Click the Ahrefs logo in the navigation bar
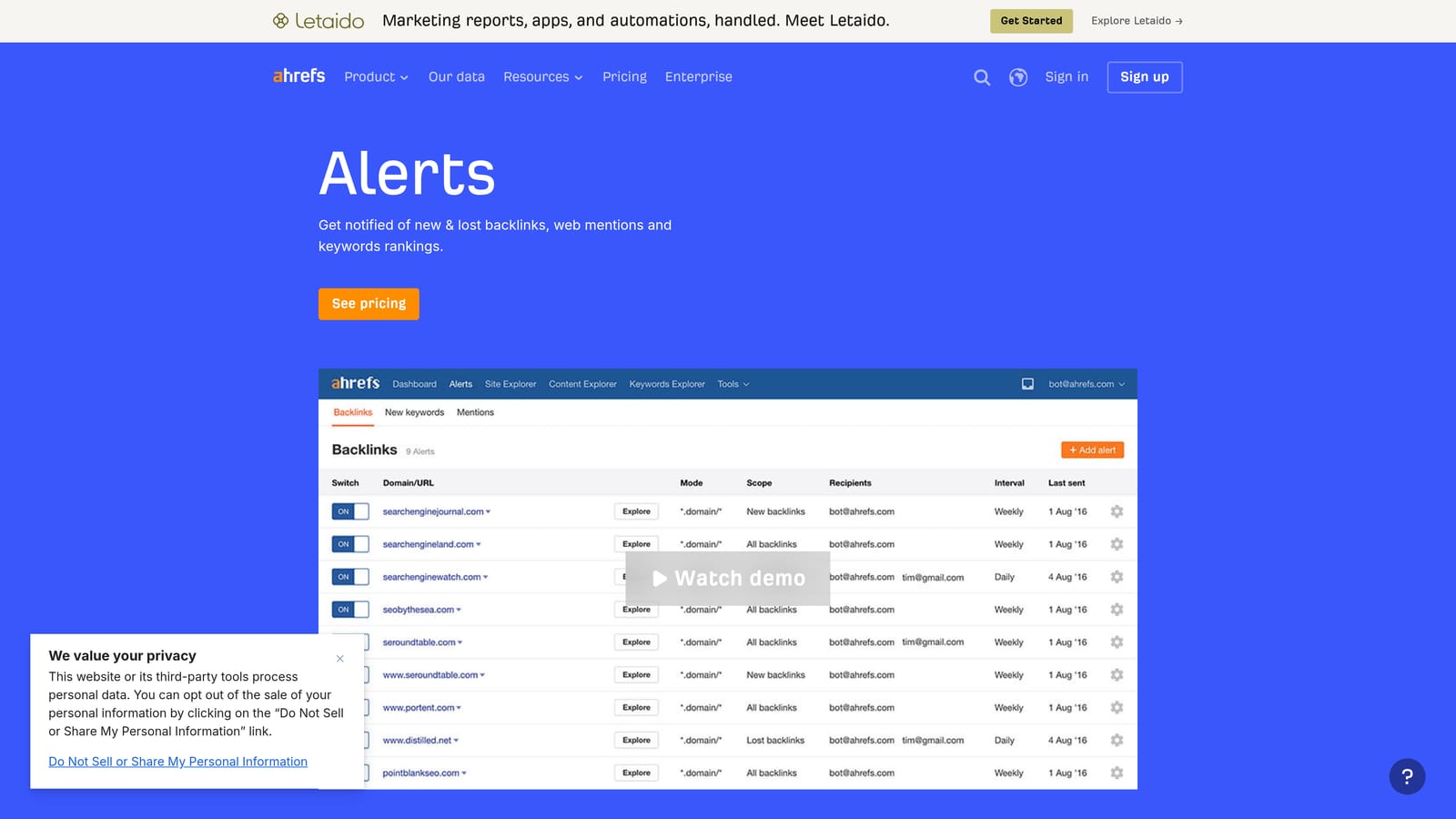Image resolution: width=1456 pixels, height=819 pixels. coord(298,76)
